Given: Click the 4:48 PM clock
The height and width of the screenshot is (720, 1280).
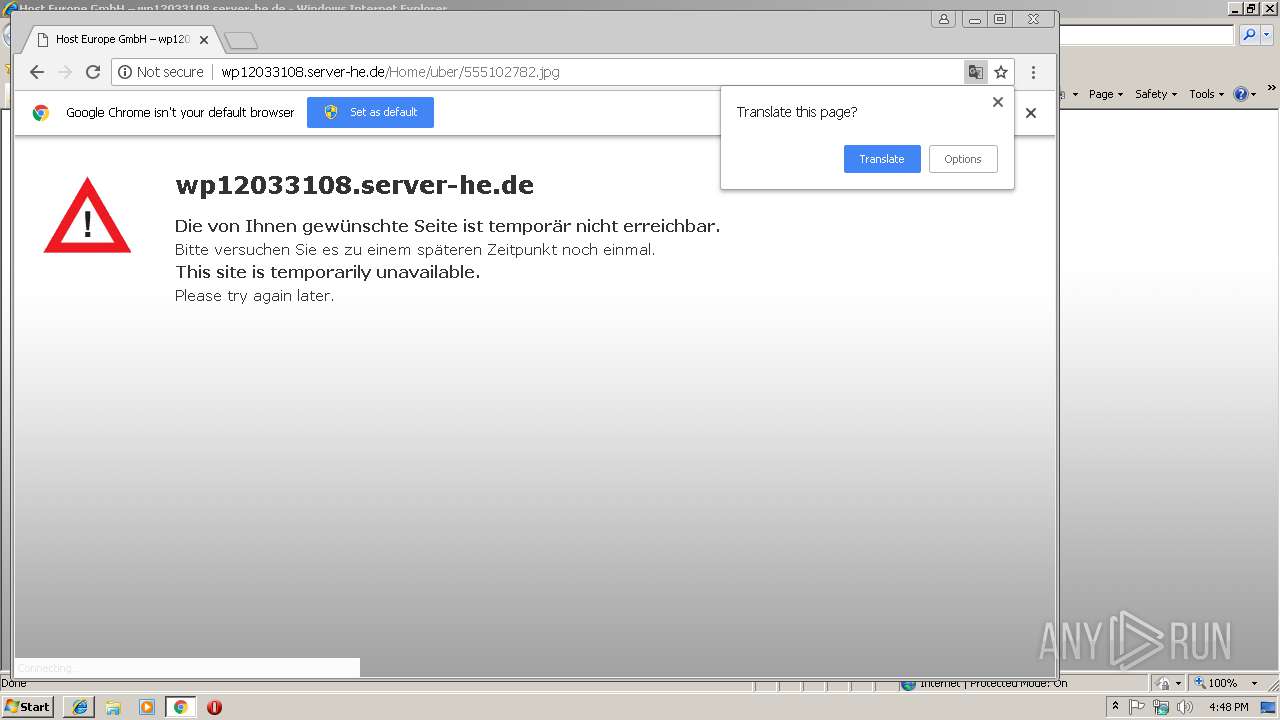Looking at the screenshot, I should tap(1228, 707).
